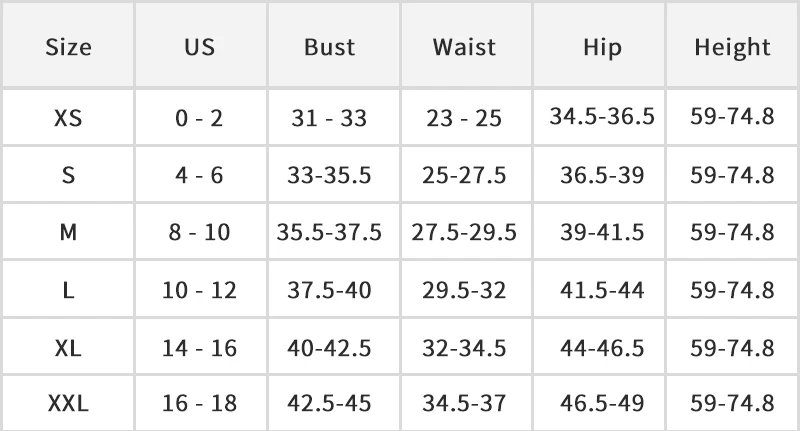Click the Size column header

68,47
